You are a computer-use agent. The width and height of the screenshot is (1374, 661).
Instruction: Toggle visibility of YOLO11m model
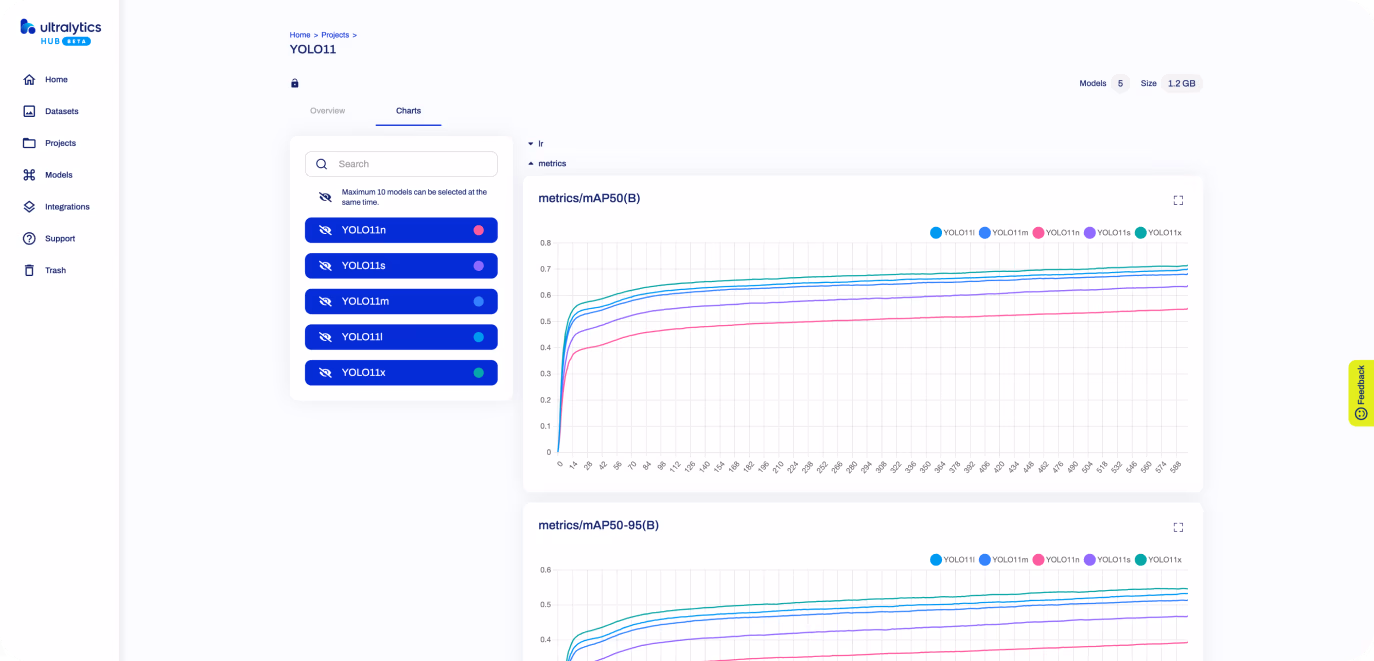tap(325, 301)
